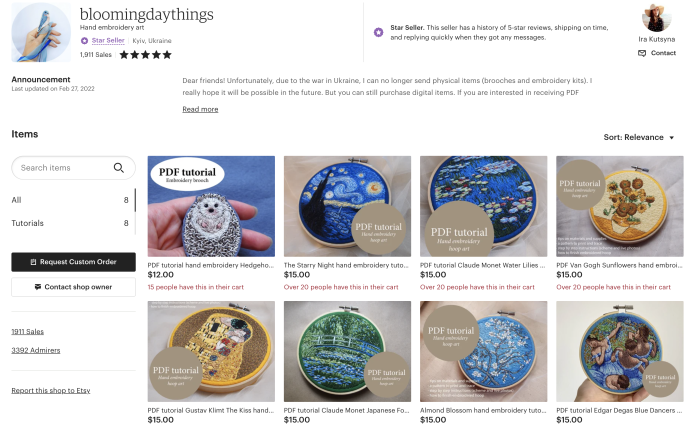
Task: Open the 3392 Admirers link
Action: coord(36,350)
